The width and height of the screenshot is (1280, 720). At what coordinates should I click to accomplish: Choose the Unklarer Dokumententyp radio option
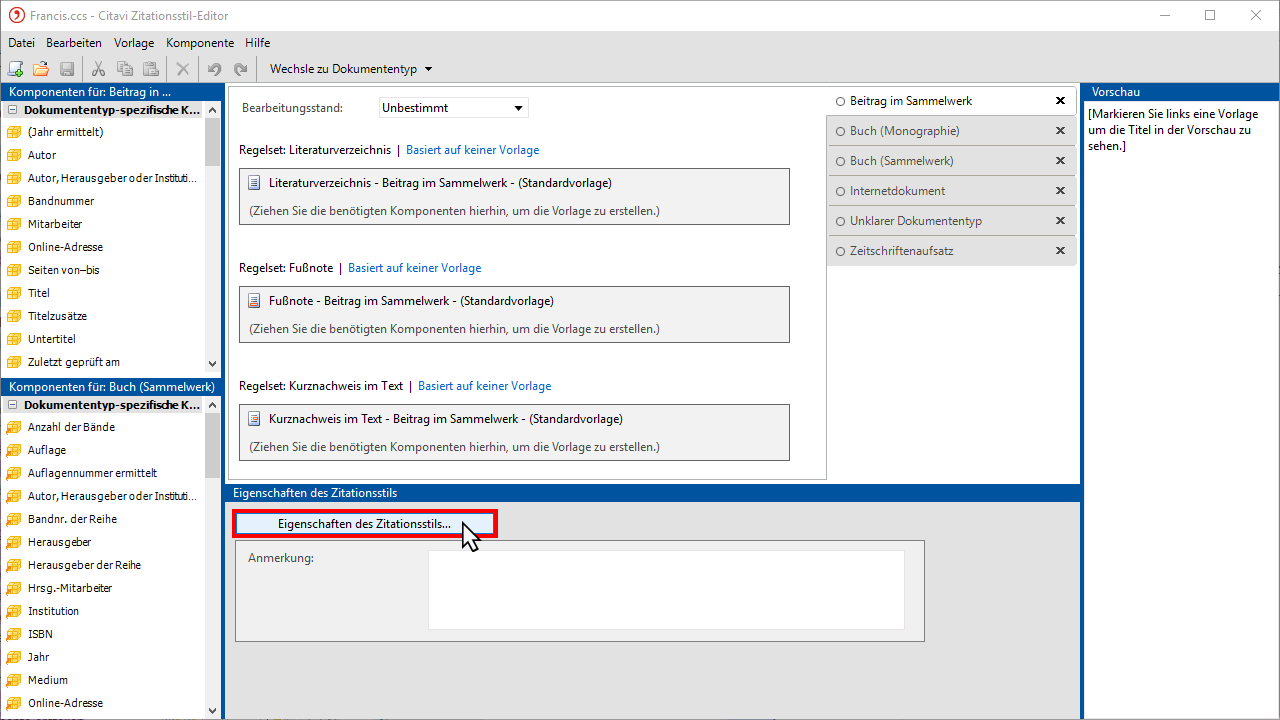840,221
